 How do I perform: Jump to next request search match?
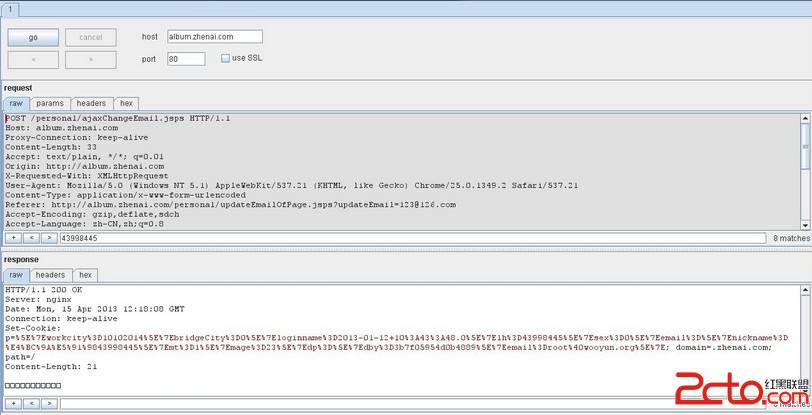pos(49,238)
